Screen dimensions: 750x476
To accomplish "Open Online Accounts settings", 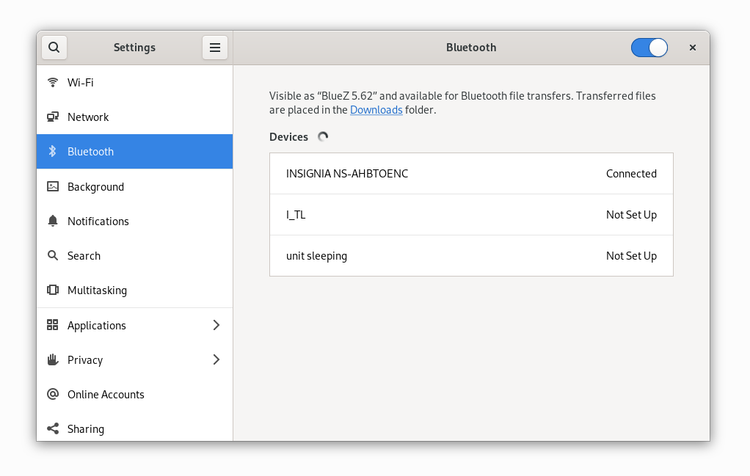I will pos(135,394).
